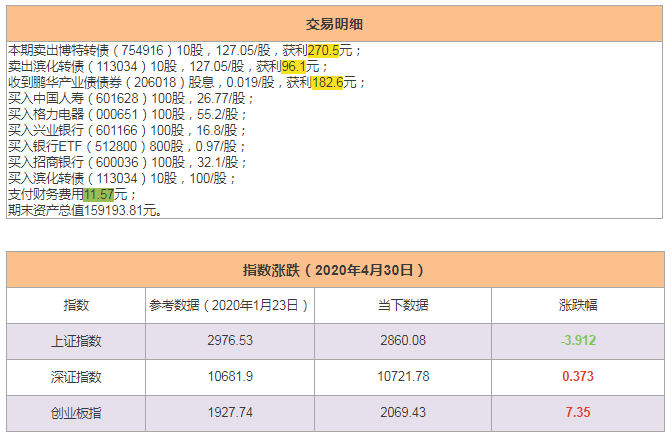Image resolution: width=672 pixels, height=441 pixels.
Task: Click the line 买入滨化转债 (113034) 100/股
Action: coord(122,178)
